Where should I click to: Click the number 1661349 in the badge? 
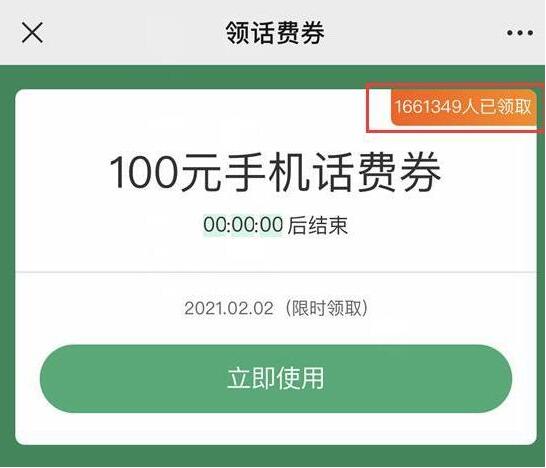pyautogui.click(x=428, y=107)
